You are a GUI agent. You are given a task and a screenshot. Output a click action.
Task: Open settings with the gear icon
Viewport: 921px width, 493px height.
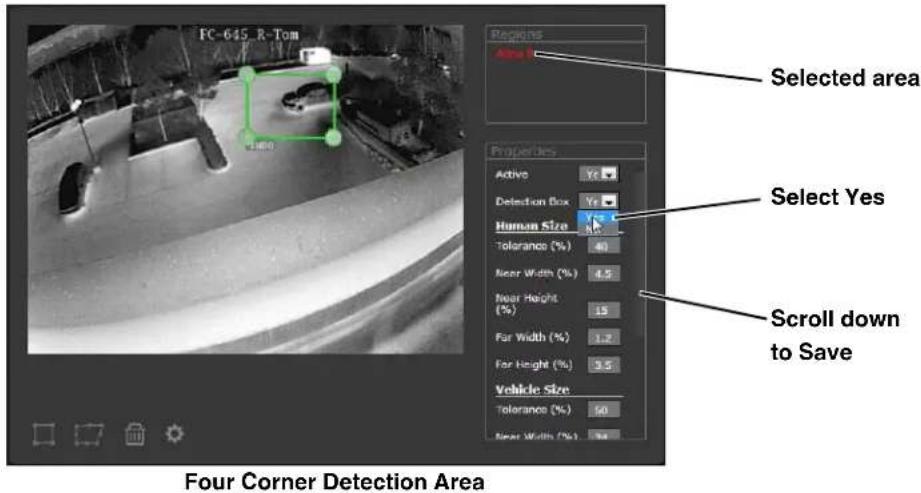coord(174,434)
